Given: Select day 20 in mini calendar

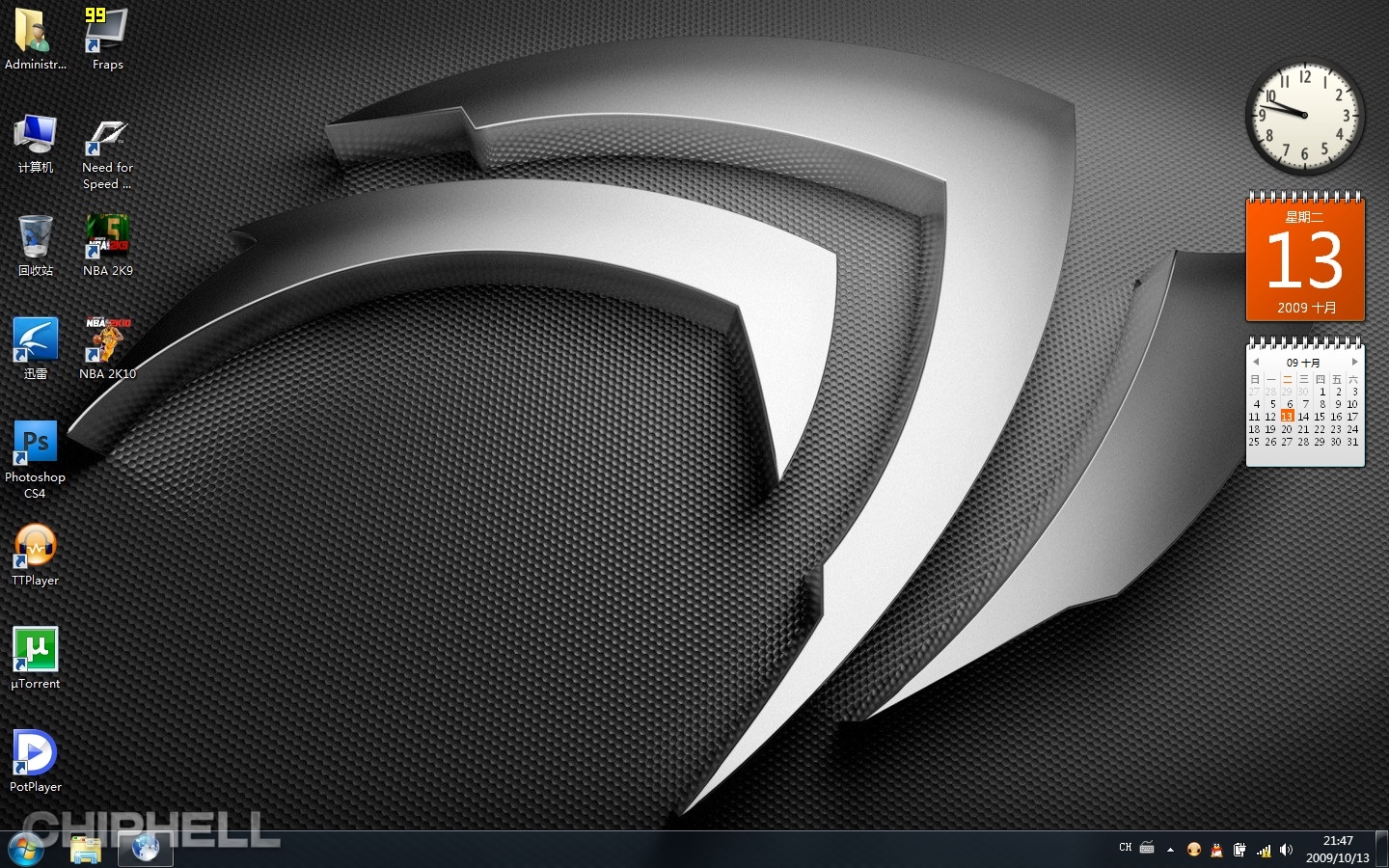Looking at the screenshot, I should [x=1287, y=429].
